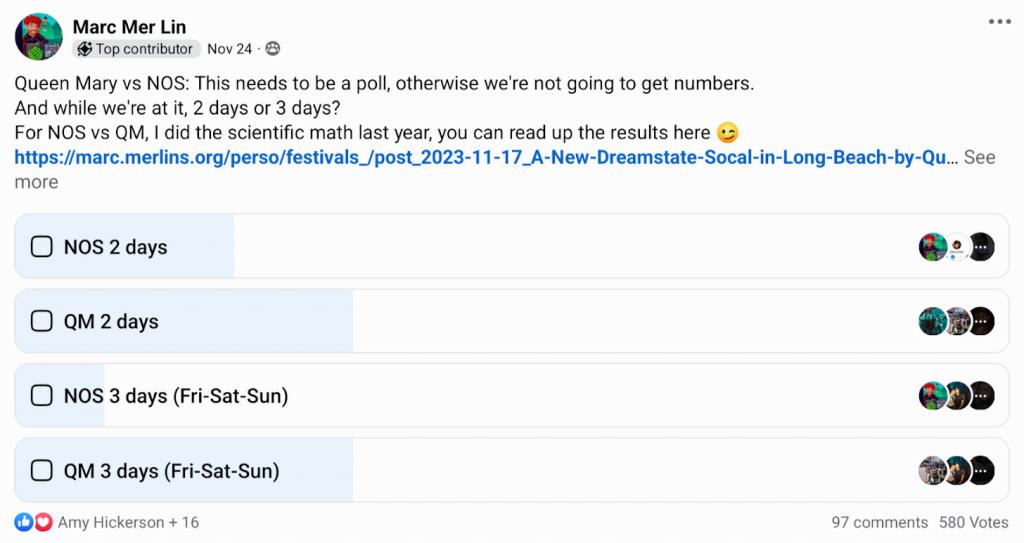Open the post options three-dot menu
The image size is (1024, 543).
coord(999,22)
